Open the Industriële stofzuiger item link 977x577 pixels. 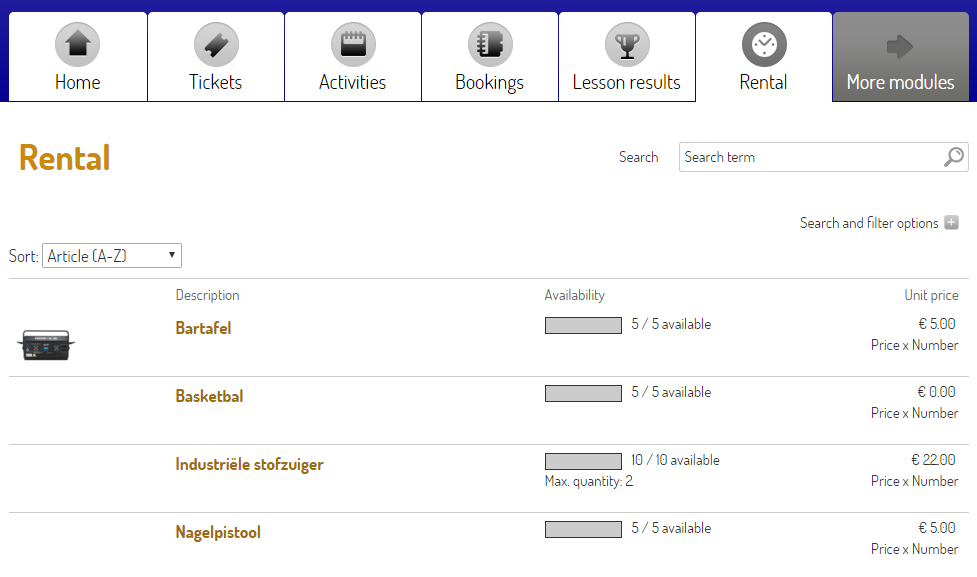point(249,464)
